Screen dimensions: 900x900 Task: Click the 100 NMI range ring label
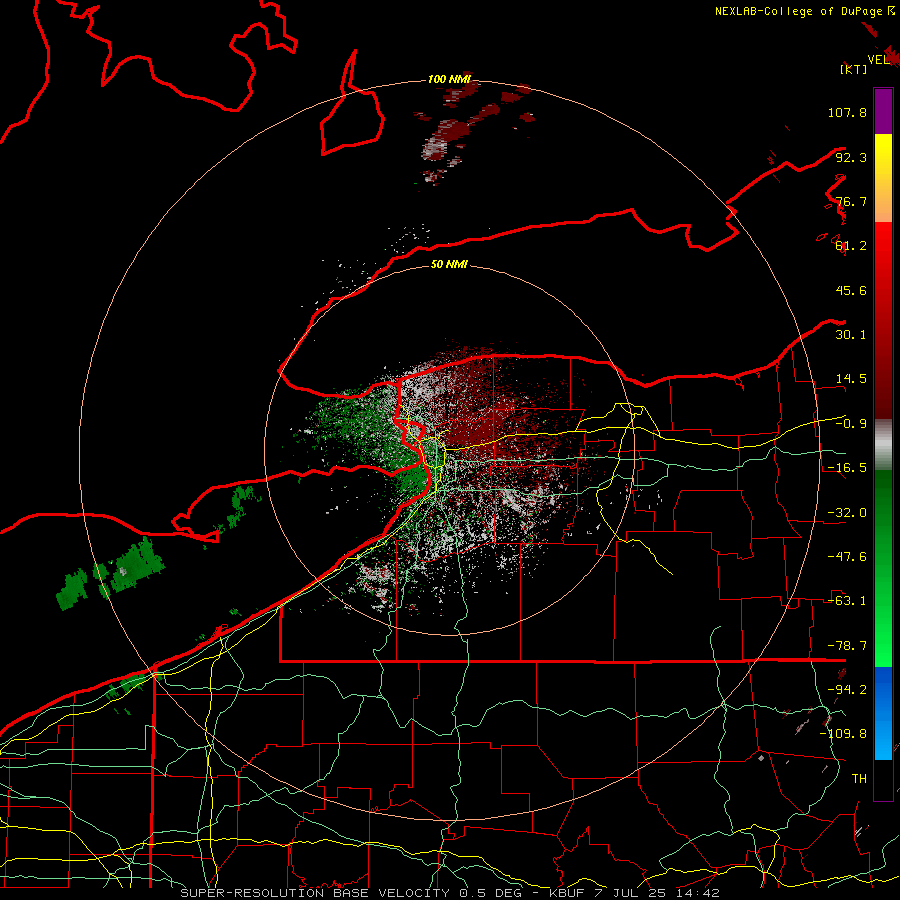coord(449,79)
